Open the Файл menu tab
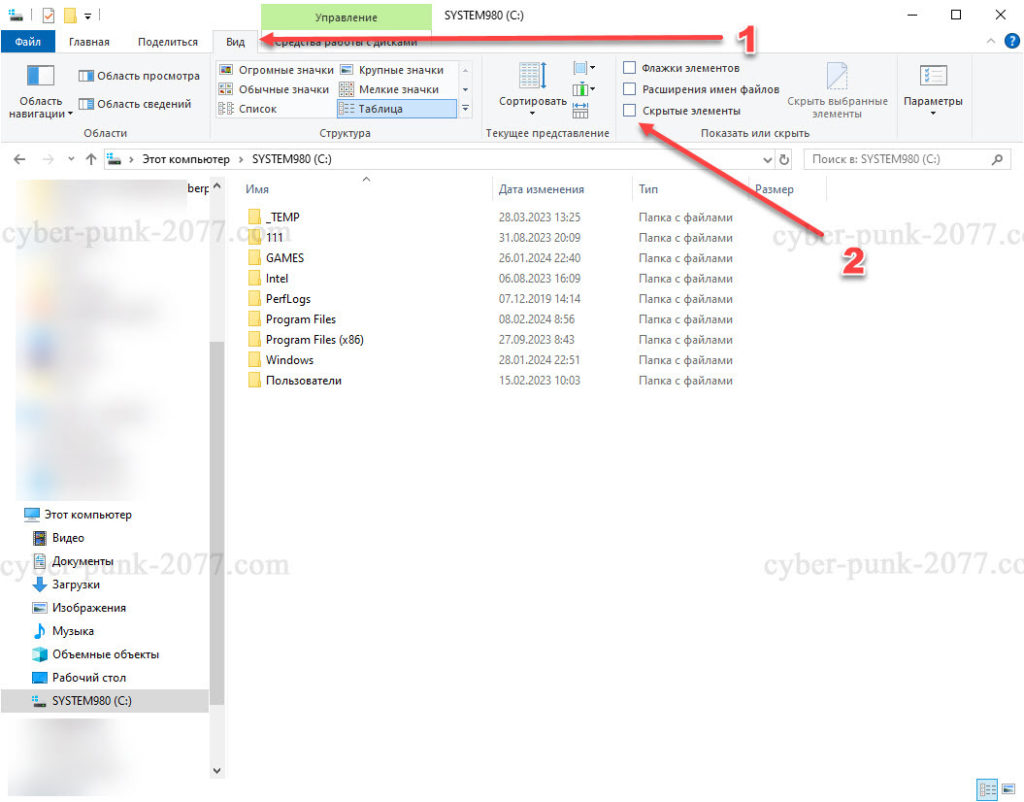The image size is (1024, 802). [x=28, y=42]
